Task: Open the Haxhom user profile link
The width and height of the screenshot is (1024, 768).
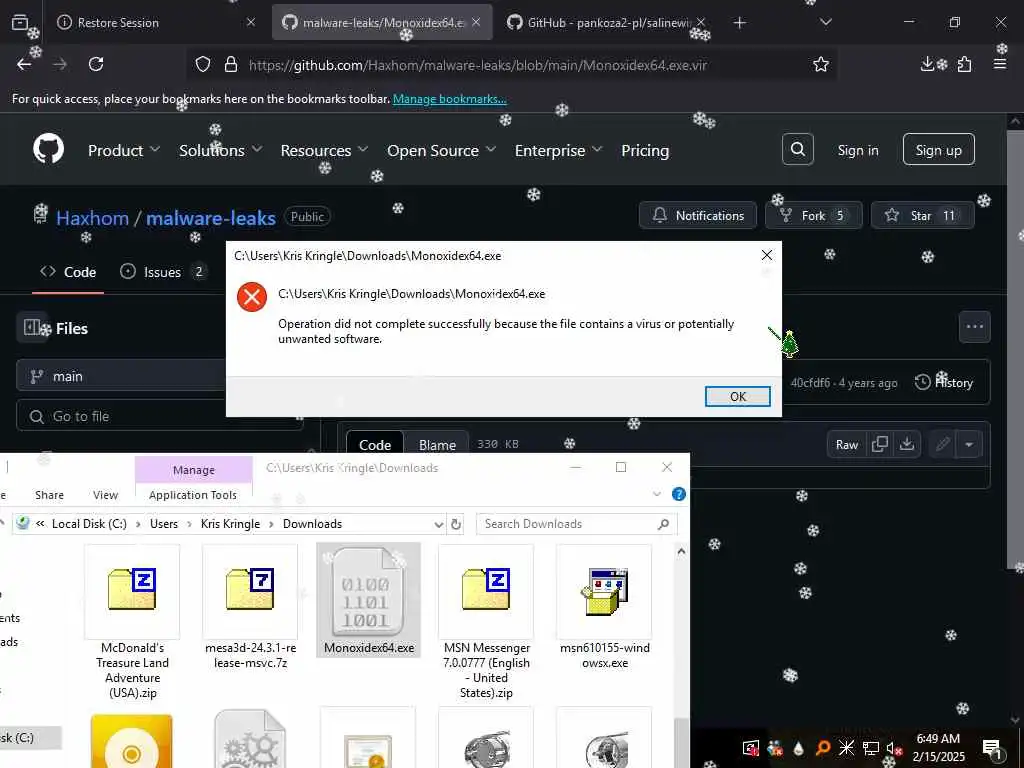Action: (92, 217)
